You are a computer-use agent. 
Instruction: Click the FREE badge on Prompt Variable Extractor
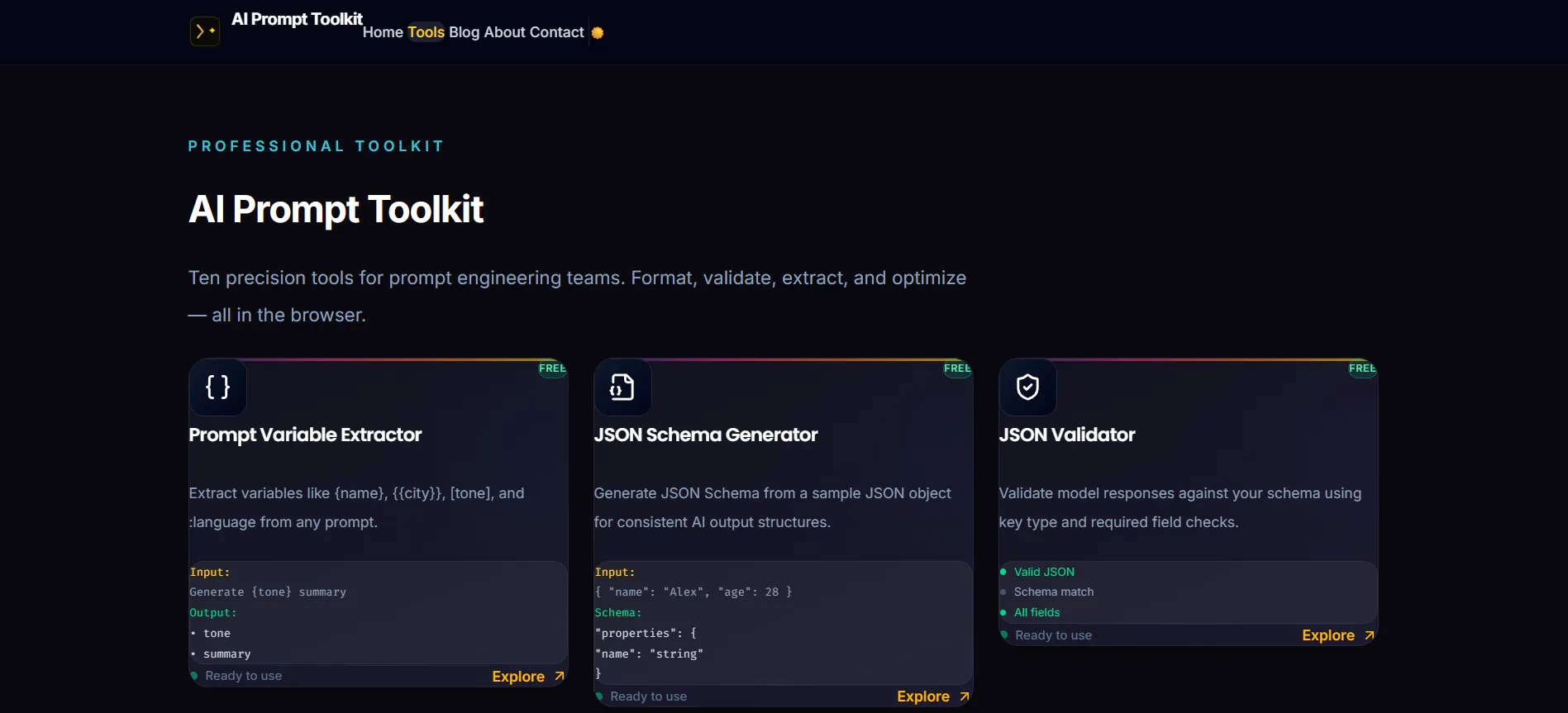point(552,368)
